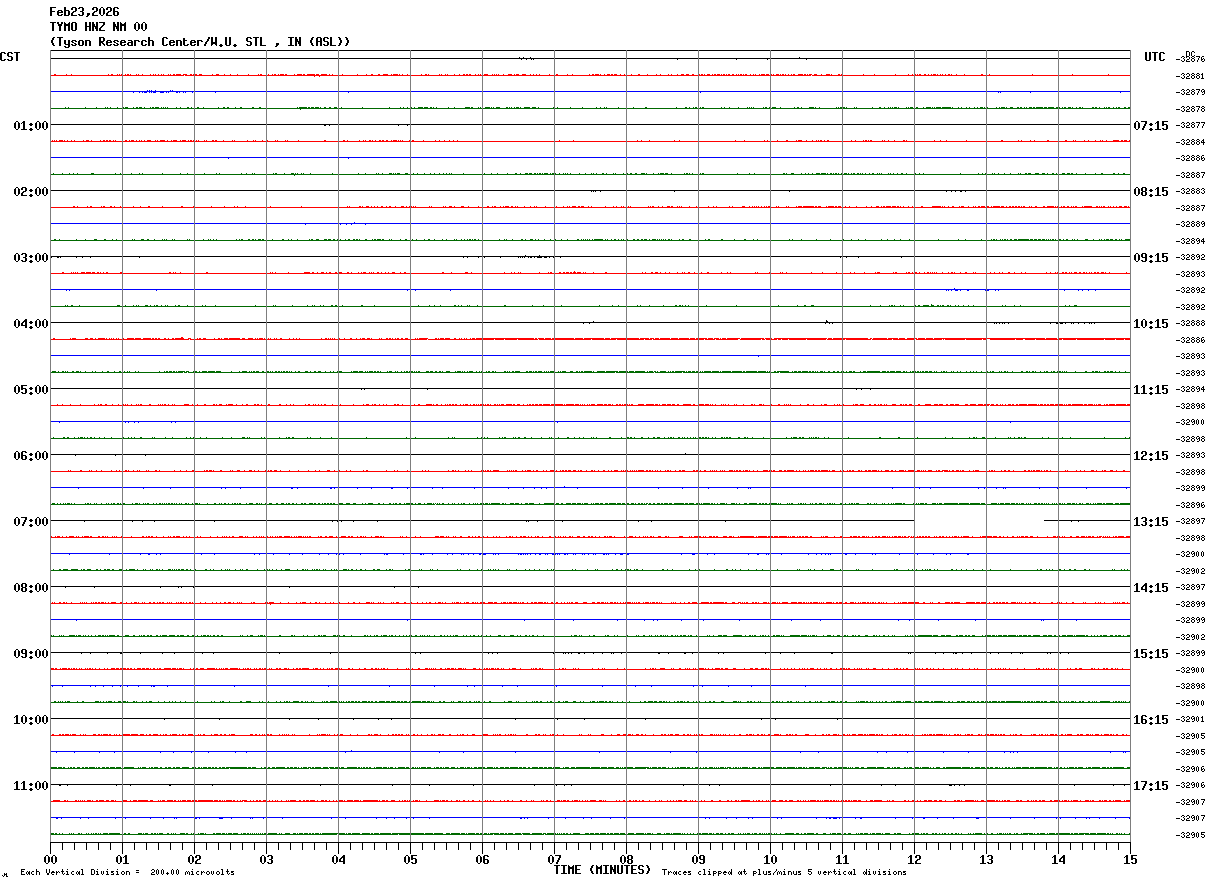Click minute 07 on the time axis
Viewport: 1210px width, 886px height.
pos(554,859)
